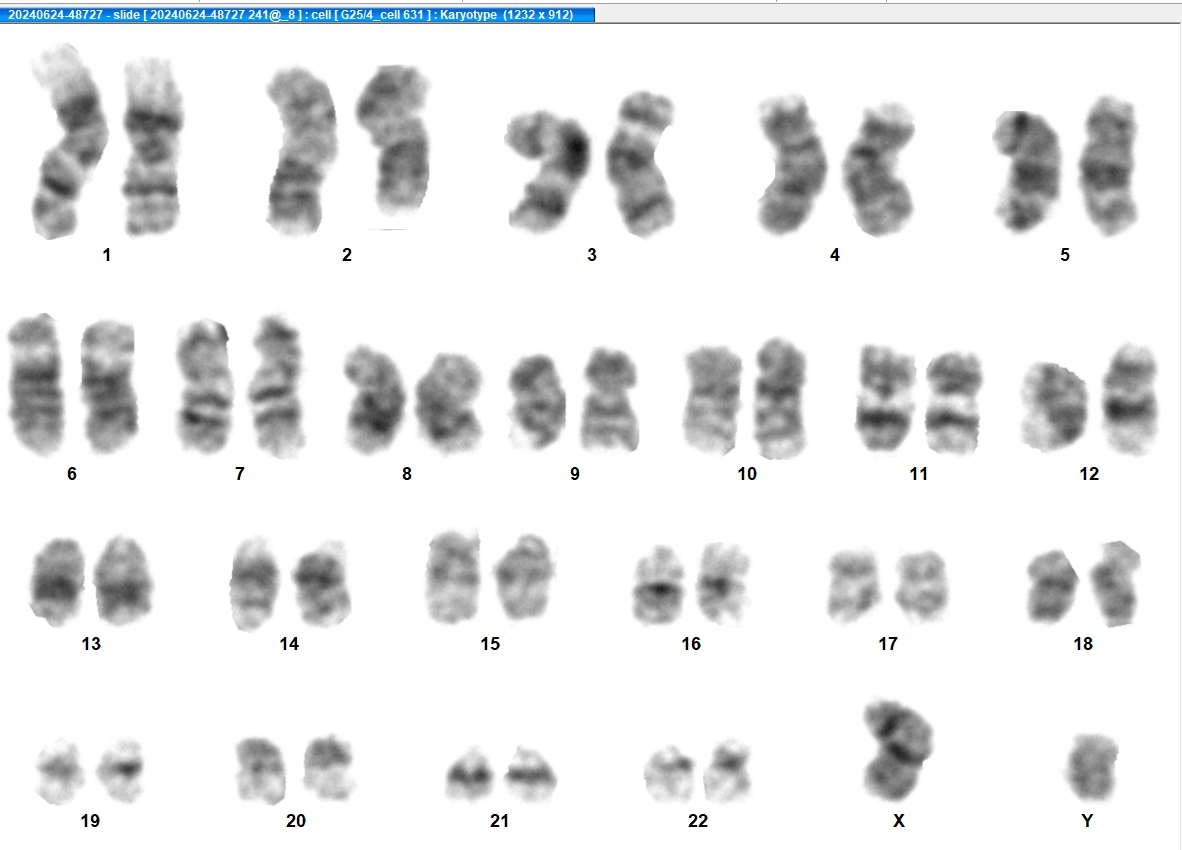Click the "12" pair label

coord(1089,474)
